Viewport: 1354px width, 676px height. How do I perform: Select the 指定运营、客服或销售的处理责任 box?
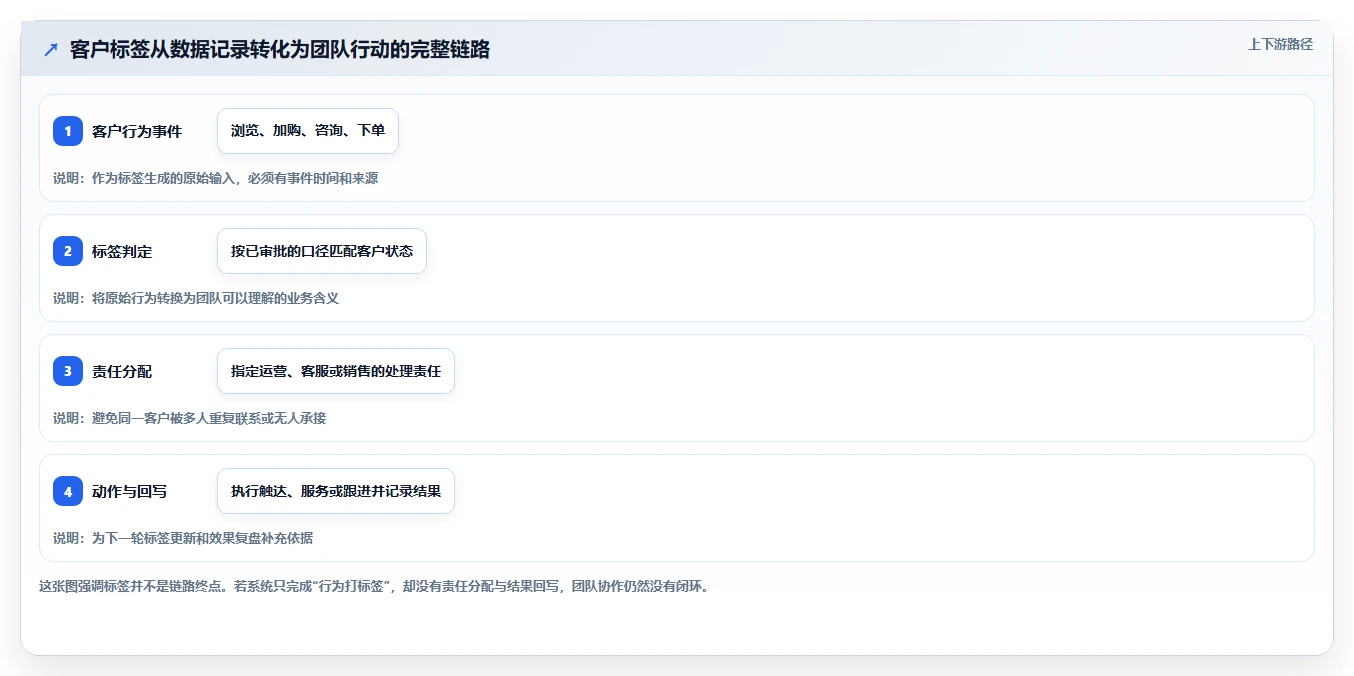pos(336,371)
